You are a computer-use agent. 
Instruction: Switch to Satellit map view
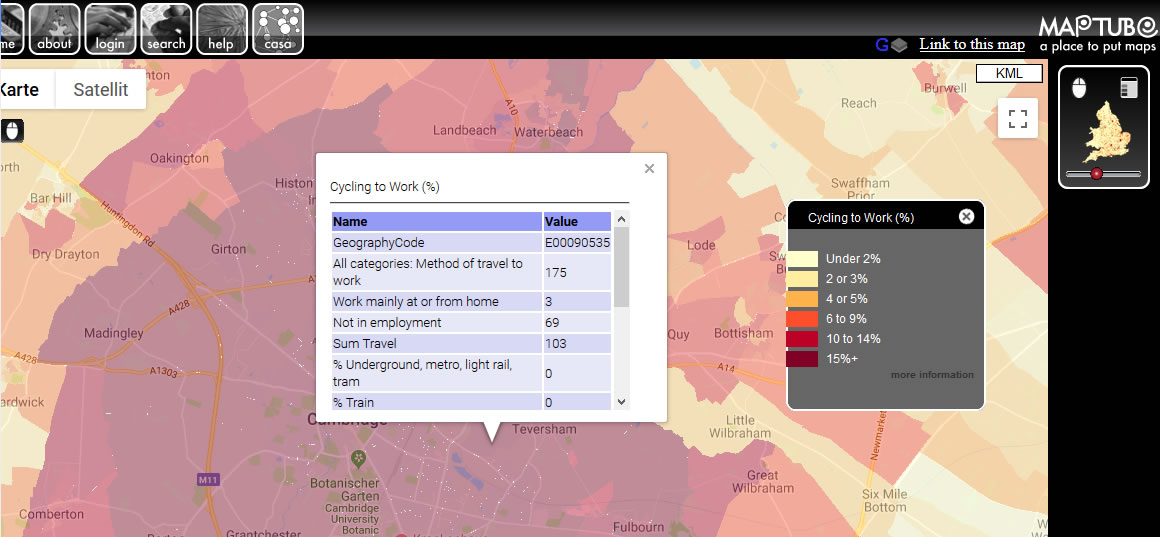click(101, 89)
